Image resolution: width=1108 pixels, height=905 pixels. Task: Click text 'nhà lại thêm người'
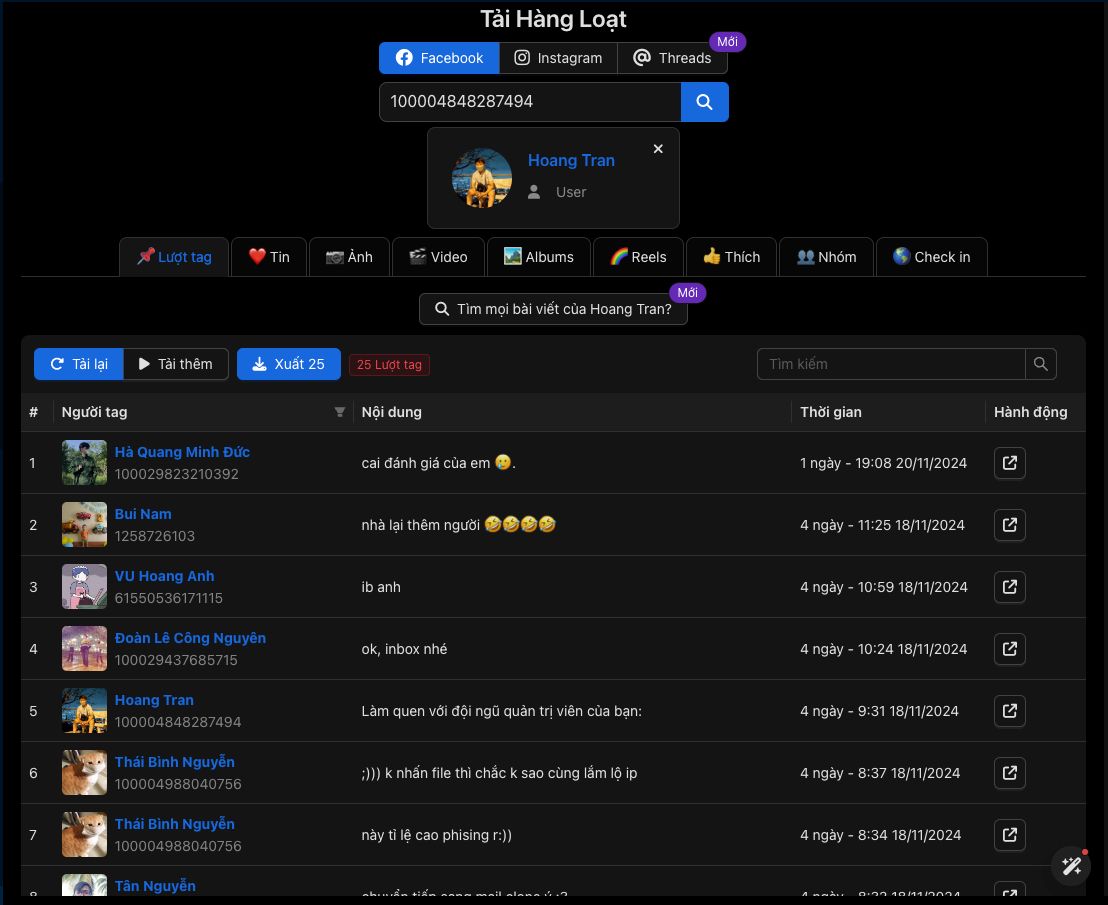(x=420, y=526)
